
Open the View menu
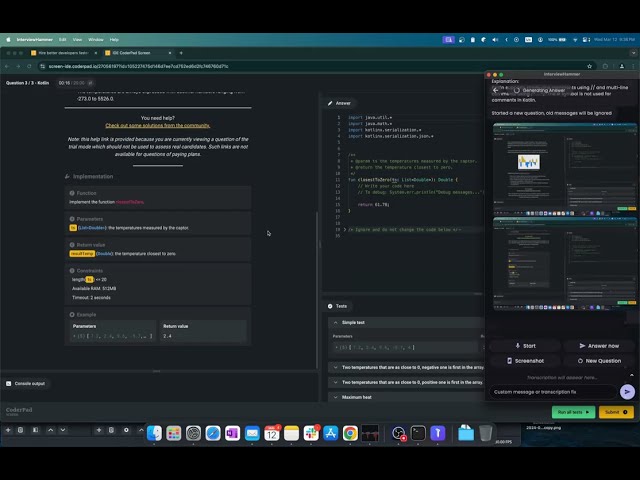click(x=77, y=40)
